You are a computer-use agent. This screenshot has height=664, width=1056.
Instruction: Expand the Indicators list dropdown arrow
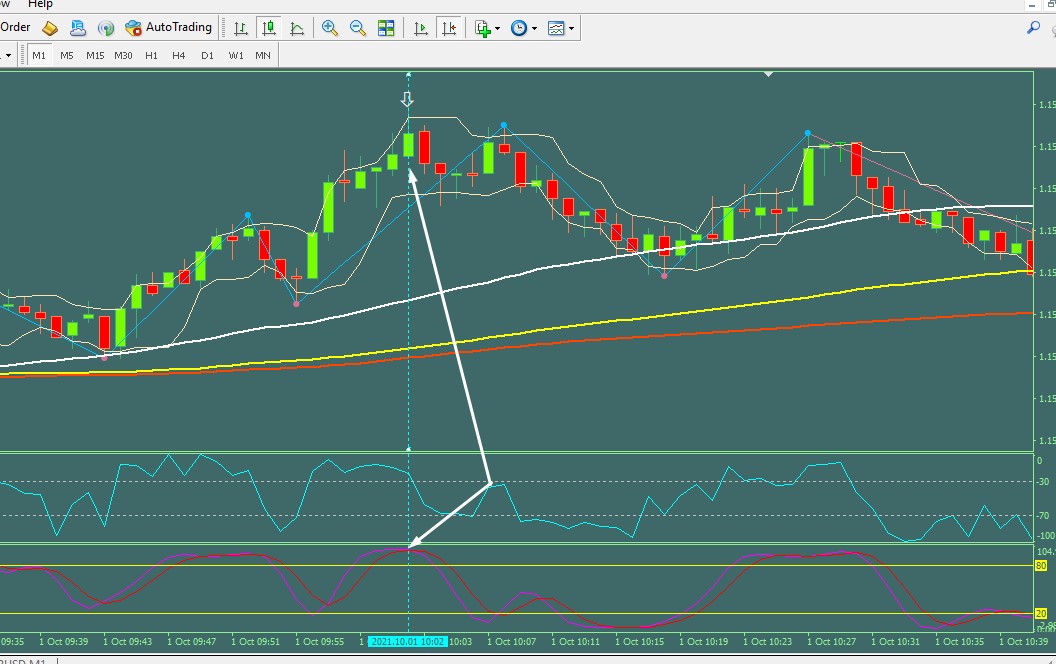click(497, 28)
